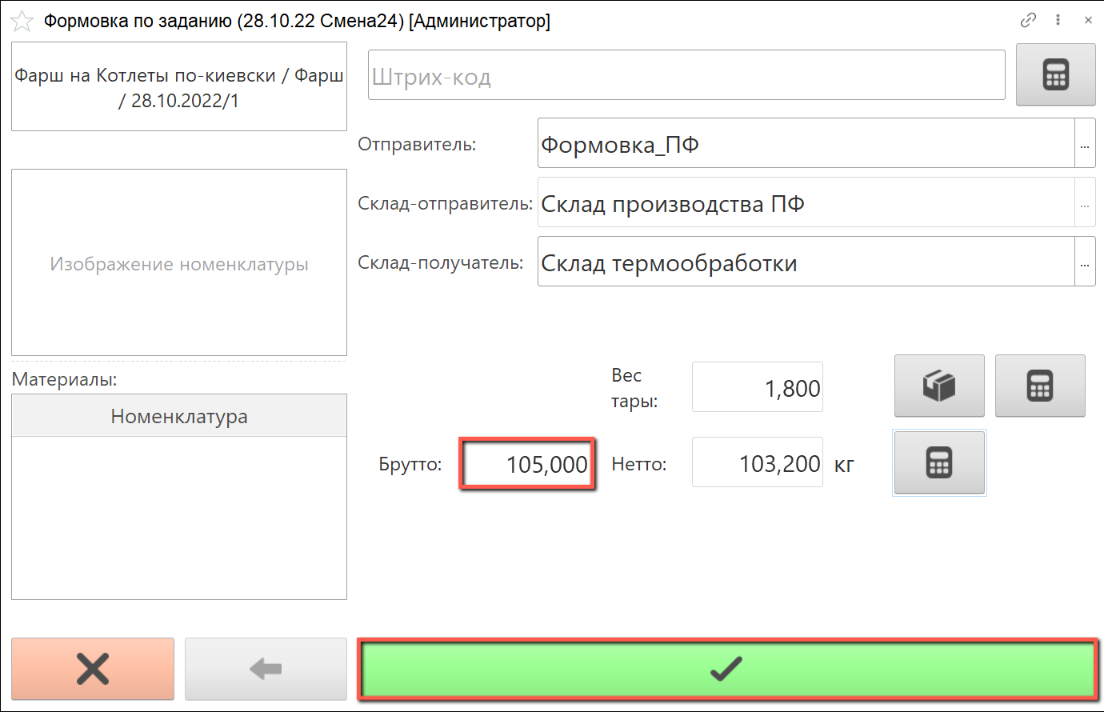
Task: Click the favorite star icon in title bar
Action: coord(21,21)
